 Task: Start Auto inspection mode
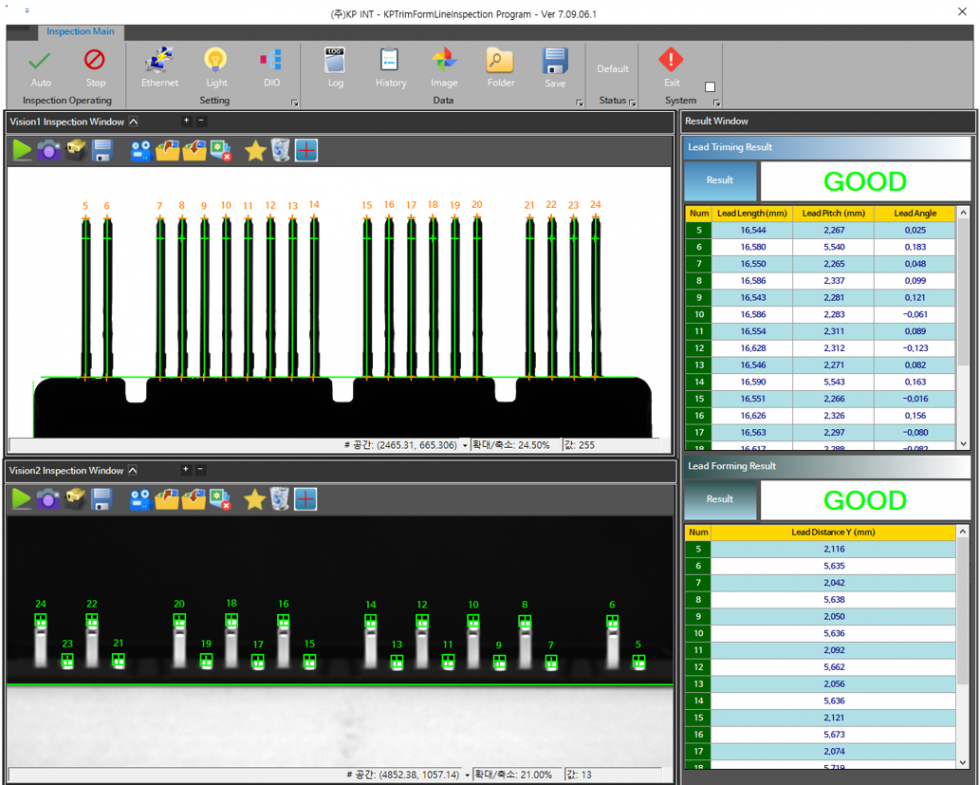click(x=40, y=67)
